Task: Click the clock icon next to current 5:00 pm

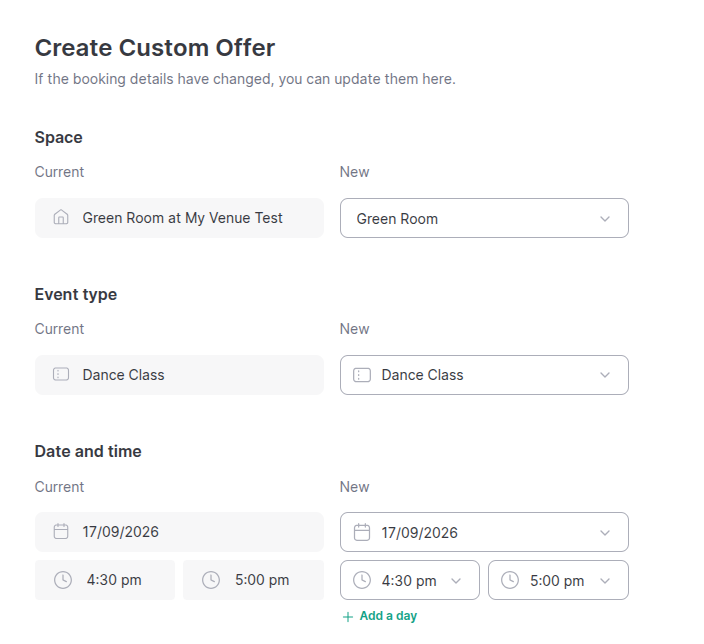Action: point(211,580)
